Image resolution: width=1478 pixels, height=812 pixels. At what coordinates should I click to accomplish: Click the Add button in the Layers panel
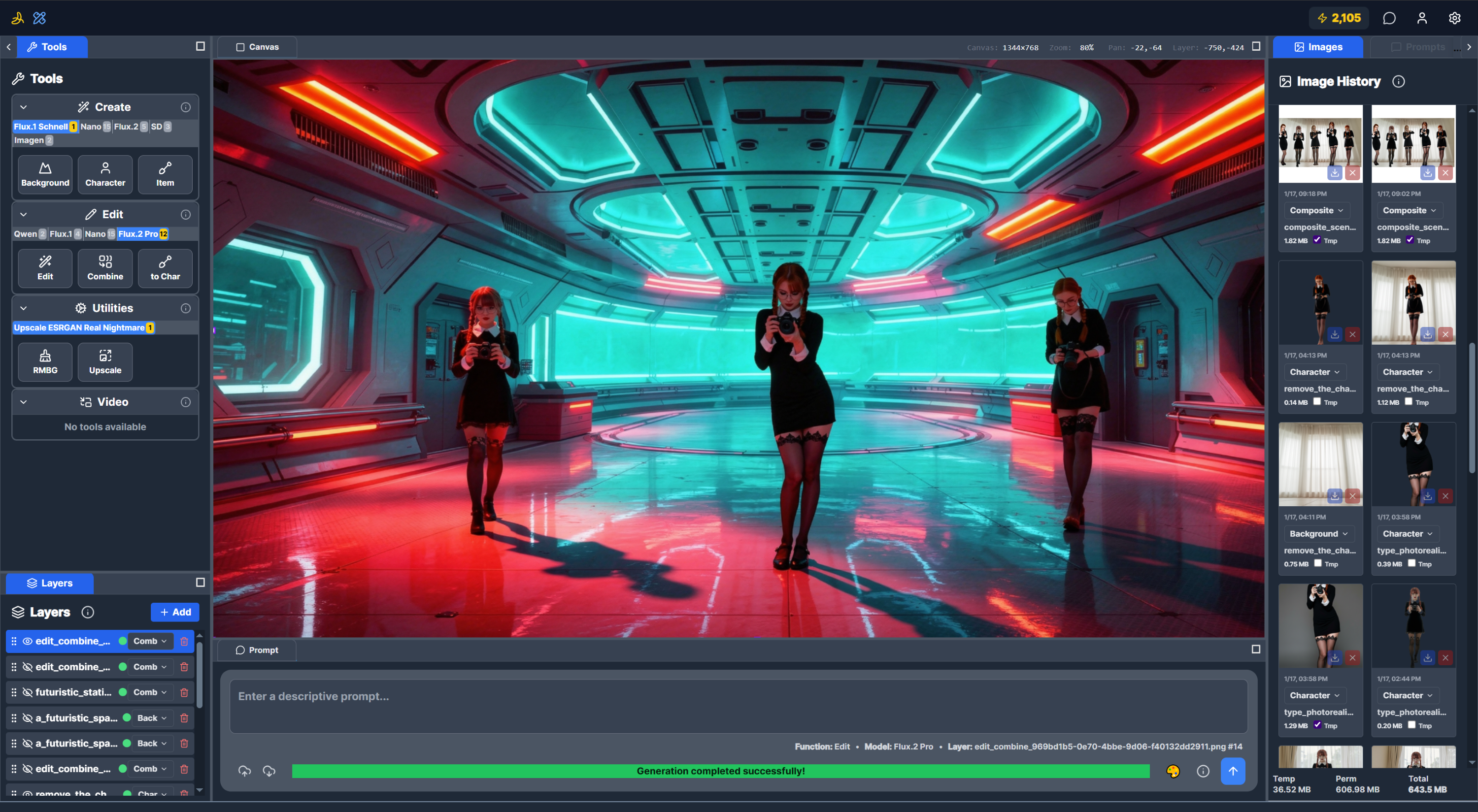pos(175,612)
